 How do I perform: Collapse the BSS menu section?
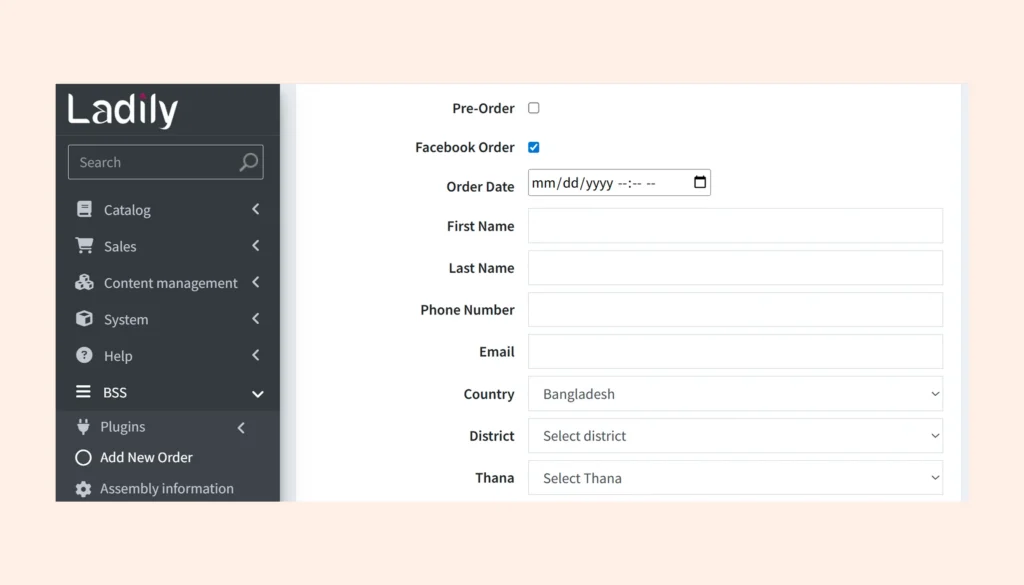tap(257, 393)
